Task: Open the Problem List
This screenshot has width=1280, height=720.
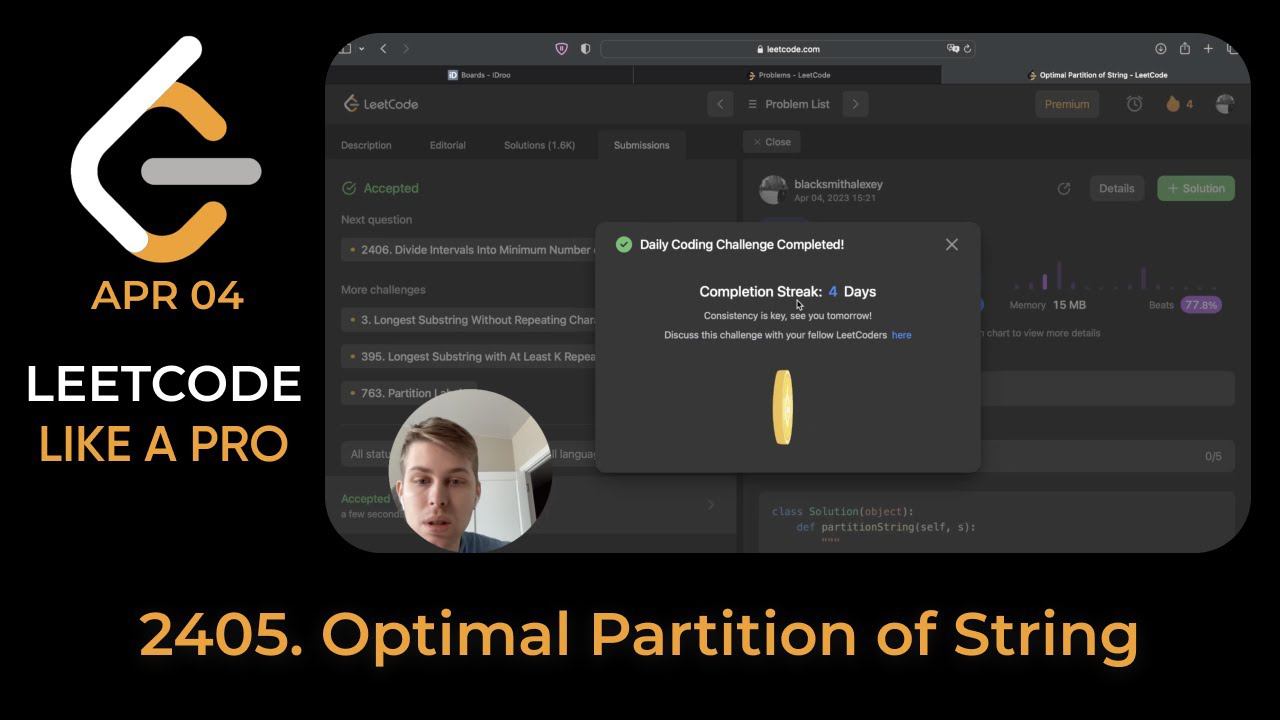Action: pos(788,104)
